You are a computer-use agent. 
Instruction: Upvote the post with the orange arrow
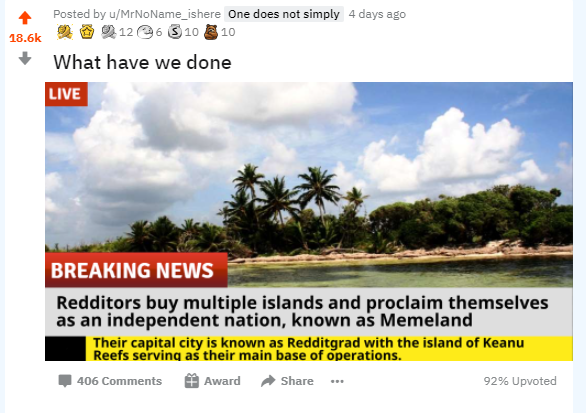(x=25, y=18)
